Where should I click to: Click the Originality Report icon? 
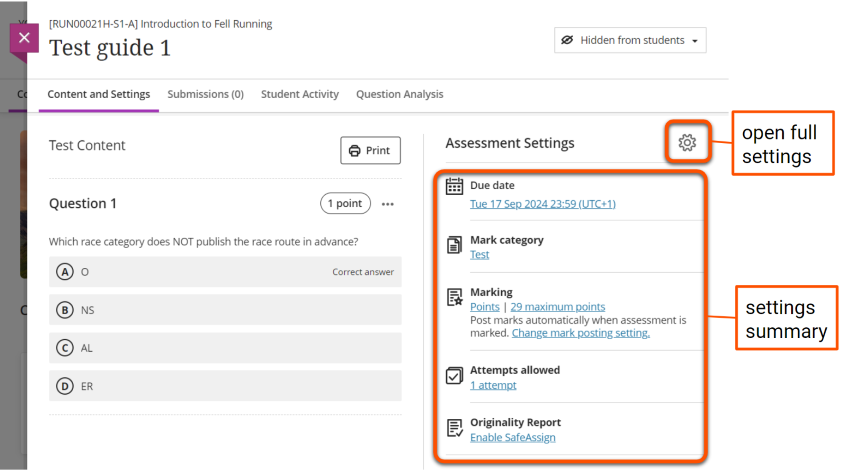pyautogui.click(x=454, y=428)
